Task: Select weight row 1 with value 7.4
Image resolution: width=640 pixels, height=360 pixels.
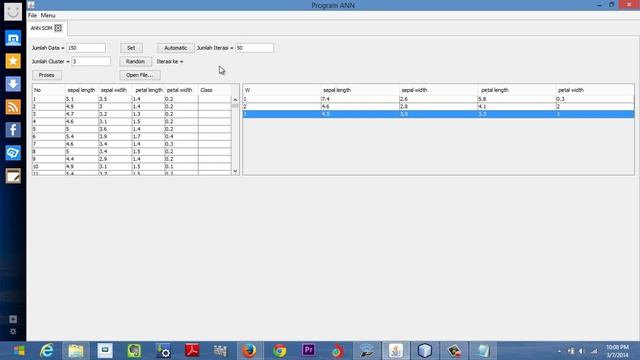Action: 438,99
